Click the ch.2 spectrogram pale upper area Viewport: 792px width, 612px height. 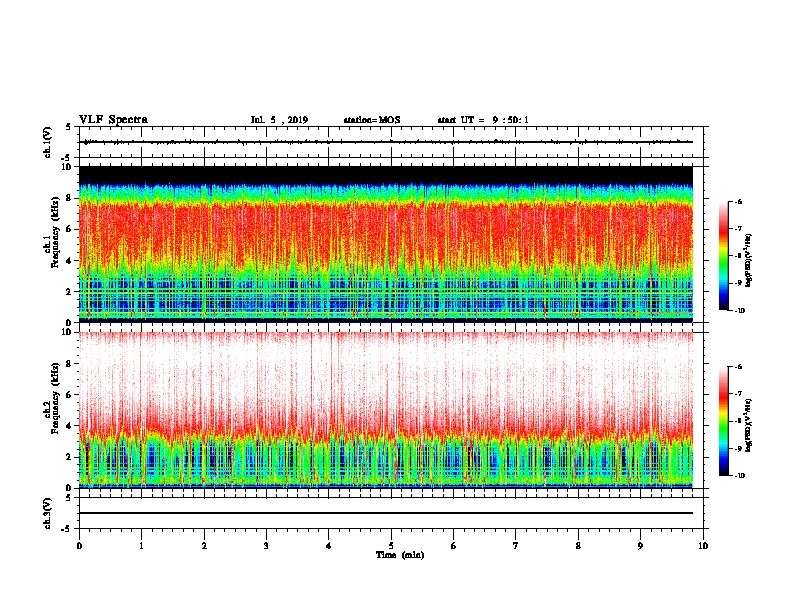[386, 374]
